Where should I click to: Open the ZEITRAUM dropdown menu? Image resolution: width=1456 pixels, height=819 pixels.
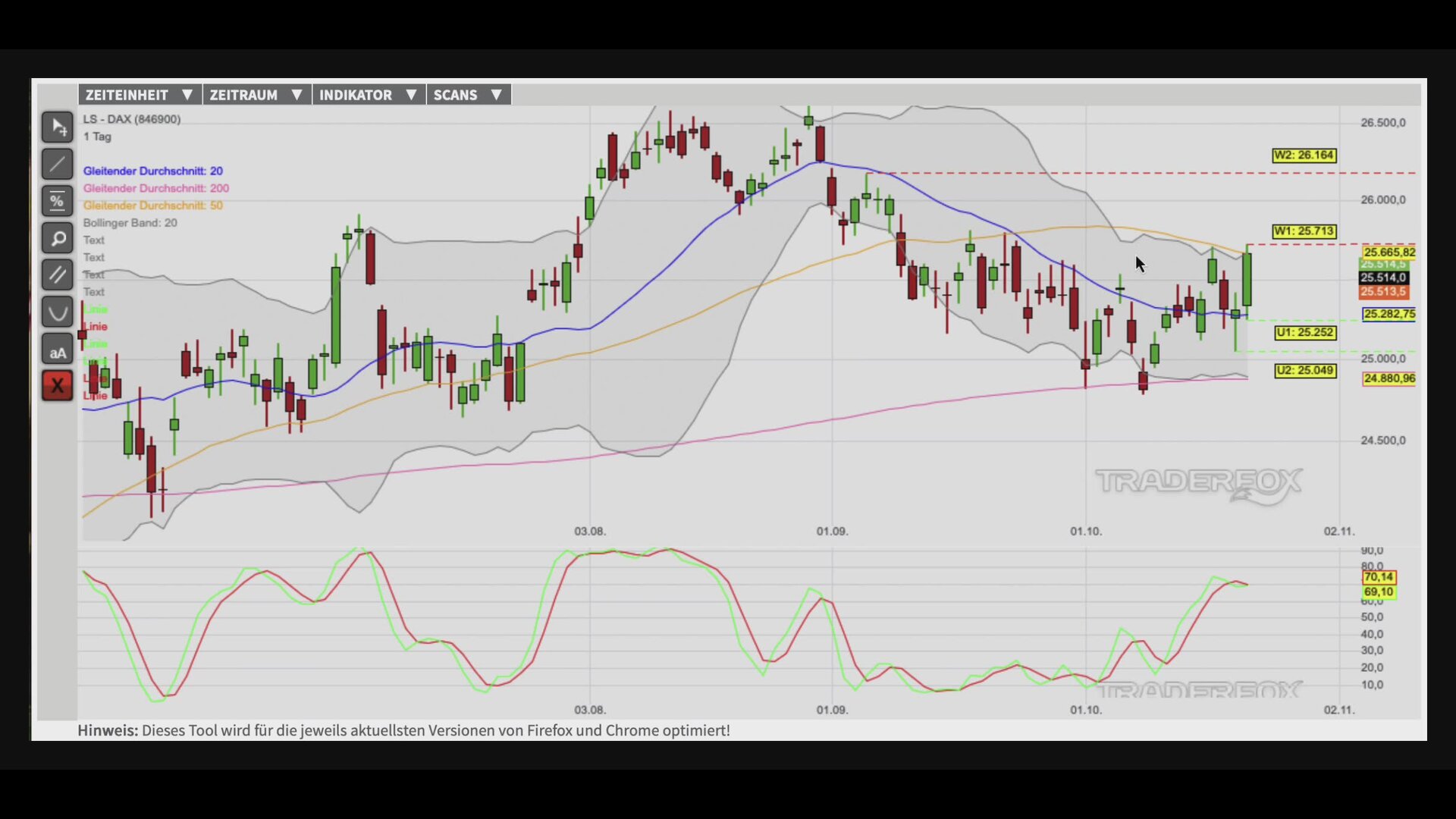pos(256,95)
